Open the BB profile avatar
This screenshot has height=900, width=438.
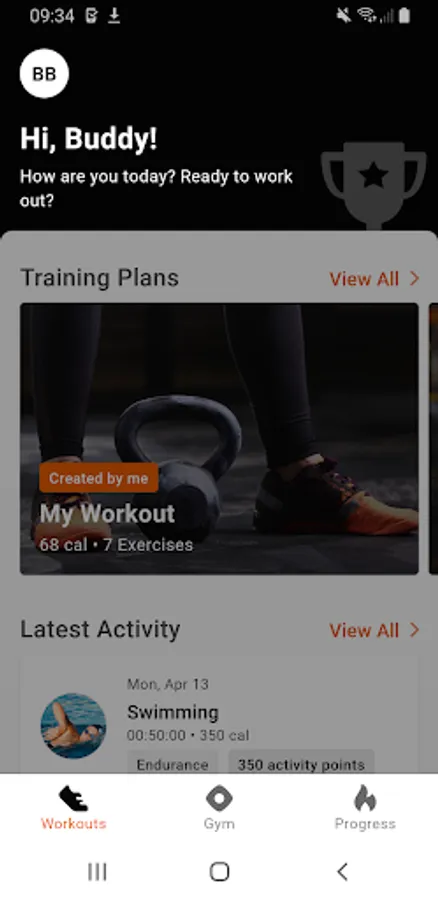click(x=44, y=73)
